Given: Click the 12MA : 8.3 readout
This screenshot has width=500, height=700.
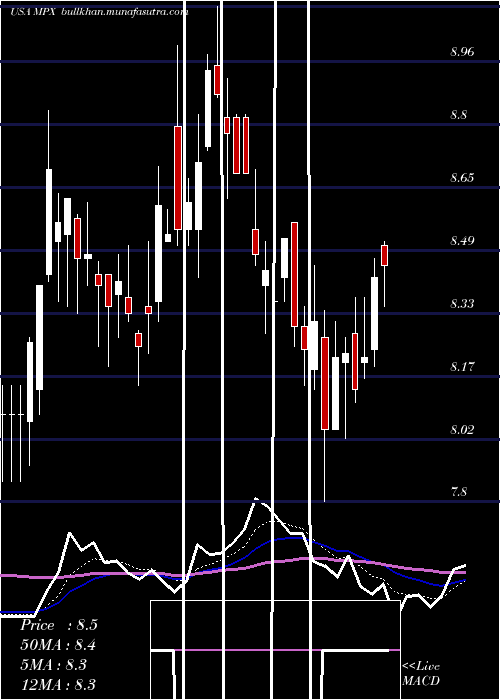Looking at the screenshot, I should [x=58, y=684].
